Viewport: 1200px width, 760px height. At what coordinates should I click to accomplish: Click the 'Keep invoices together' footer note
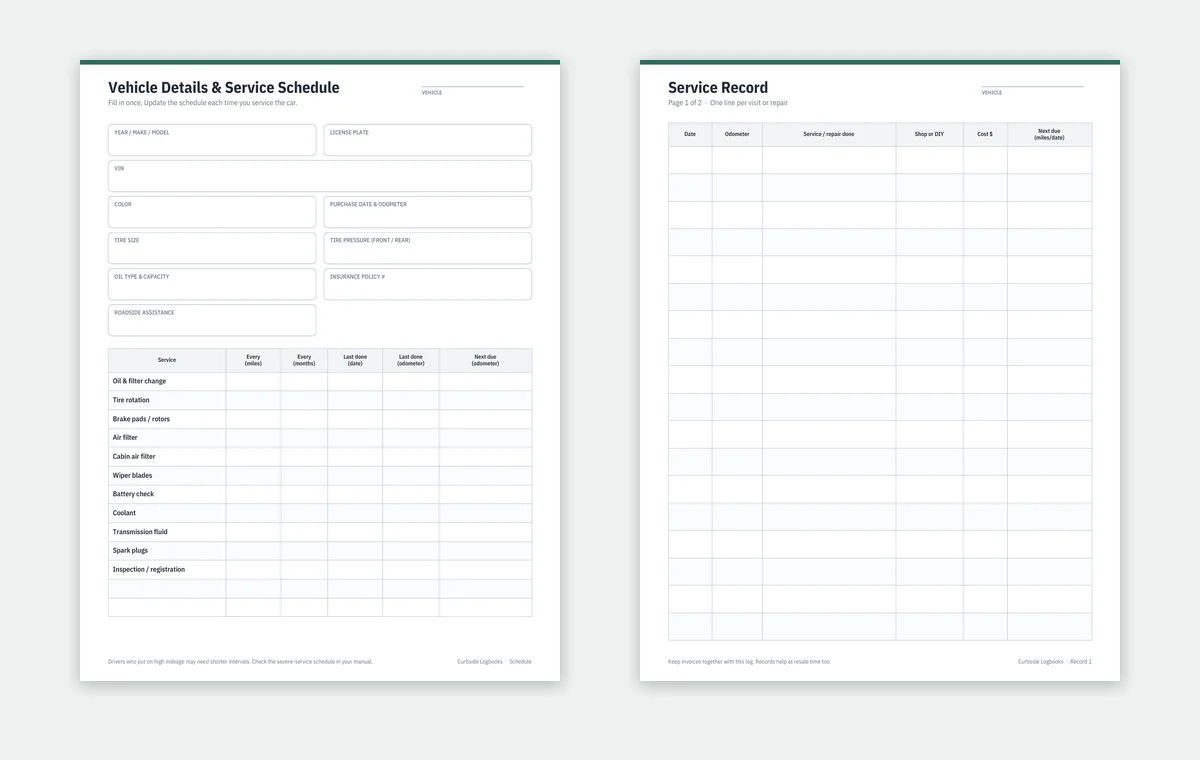coord(749,662)
